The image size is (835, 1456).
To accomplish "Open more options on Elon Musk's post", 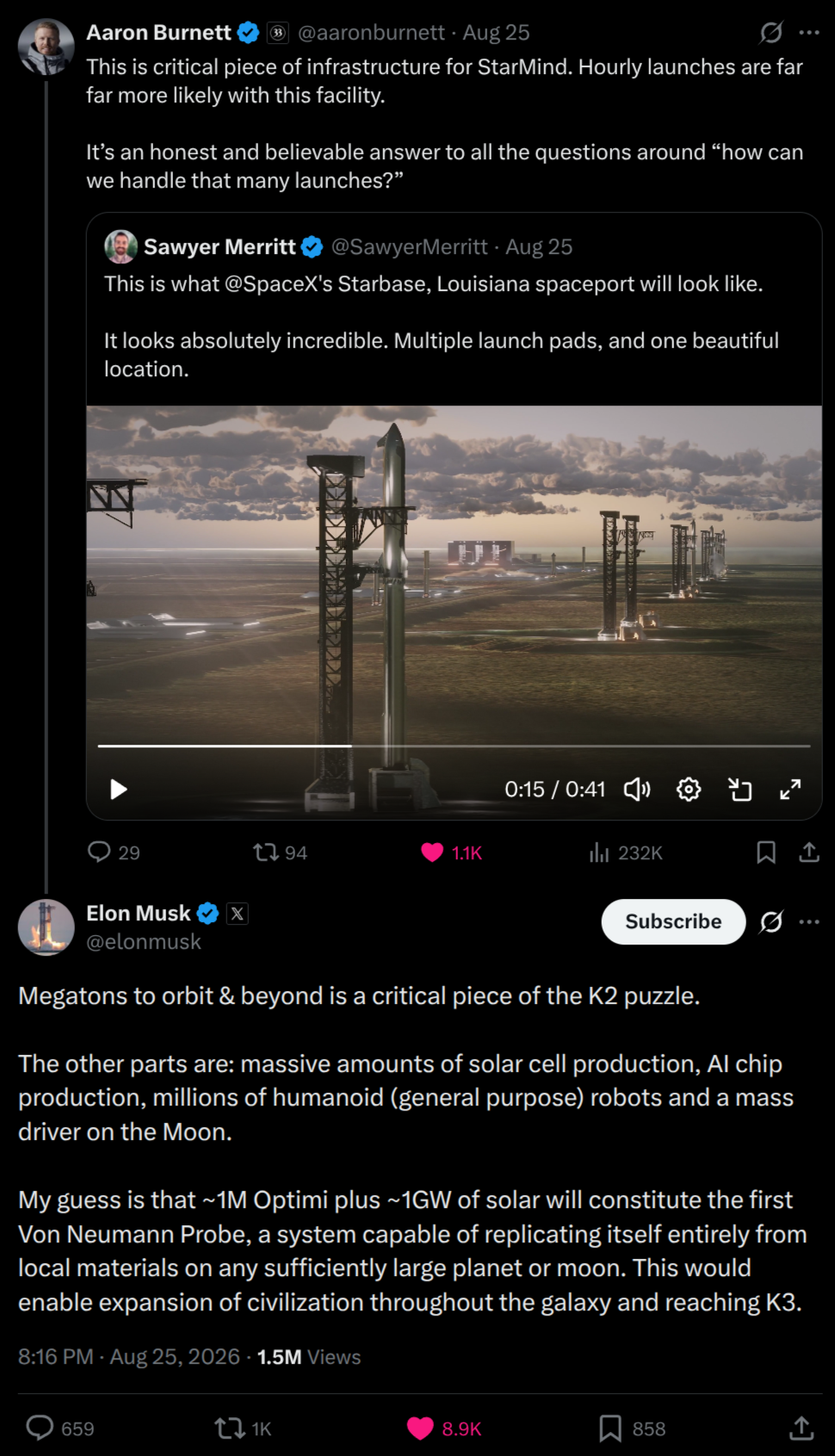I will (x=809, y=922).
